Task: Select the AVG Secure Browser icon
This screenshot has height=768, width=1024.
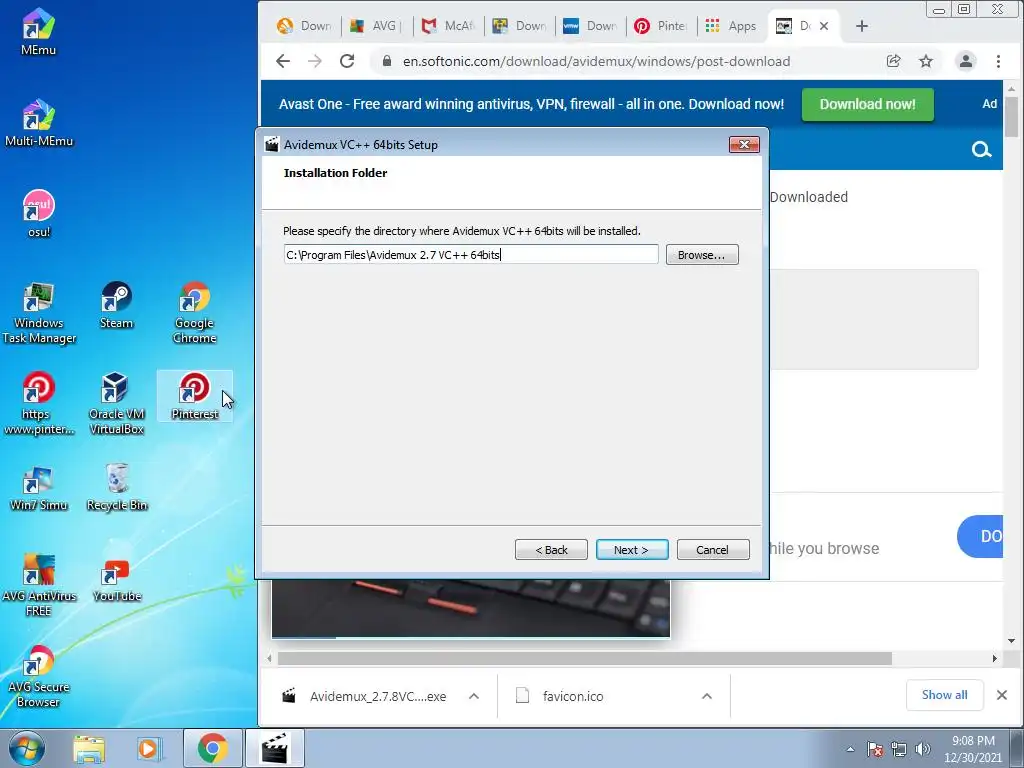Action: pos(39,677)
